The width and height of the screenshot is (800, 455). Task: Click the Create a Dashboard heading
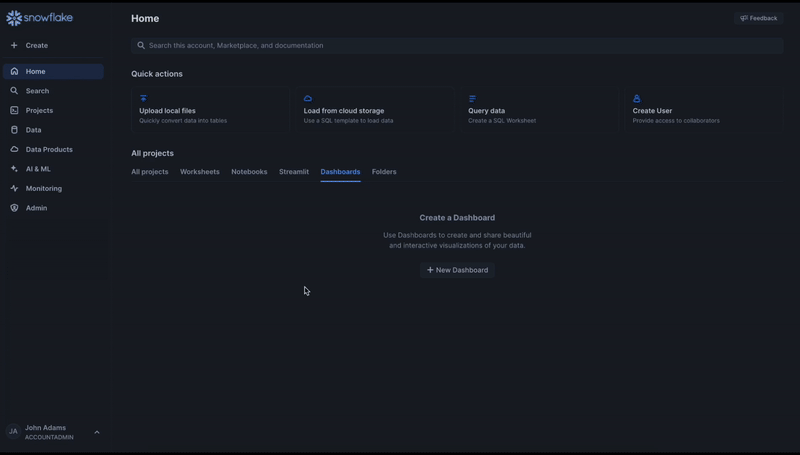click(457, 218)
